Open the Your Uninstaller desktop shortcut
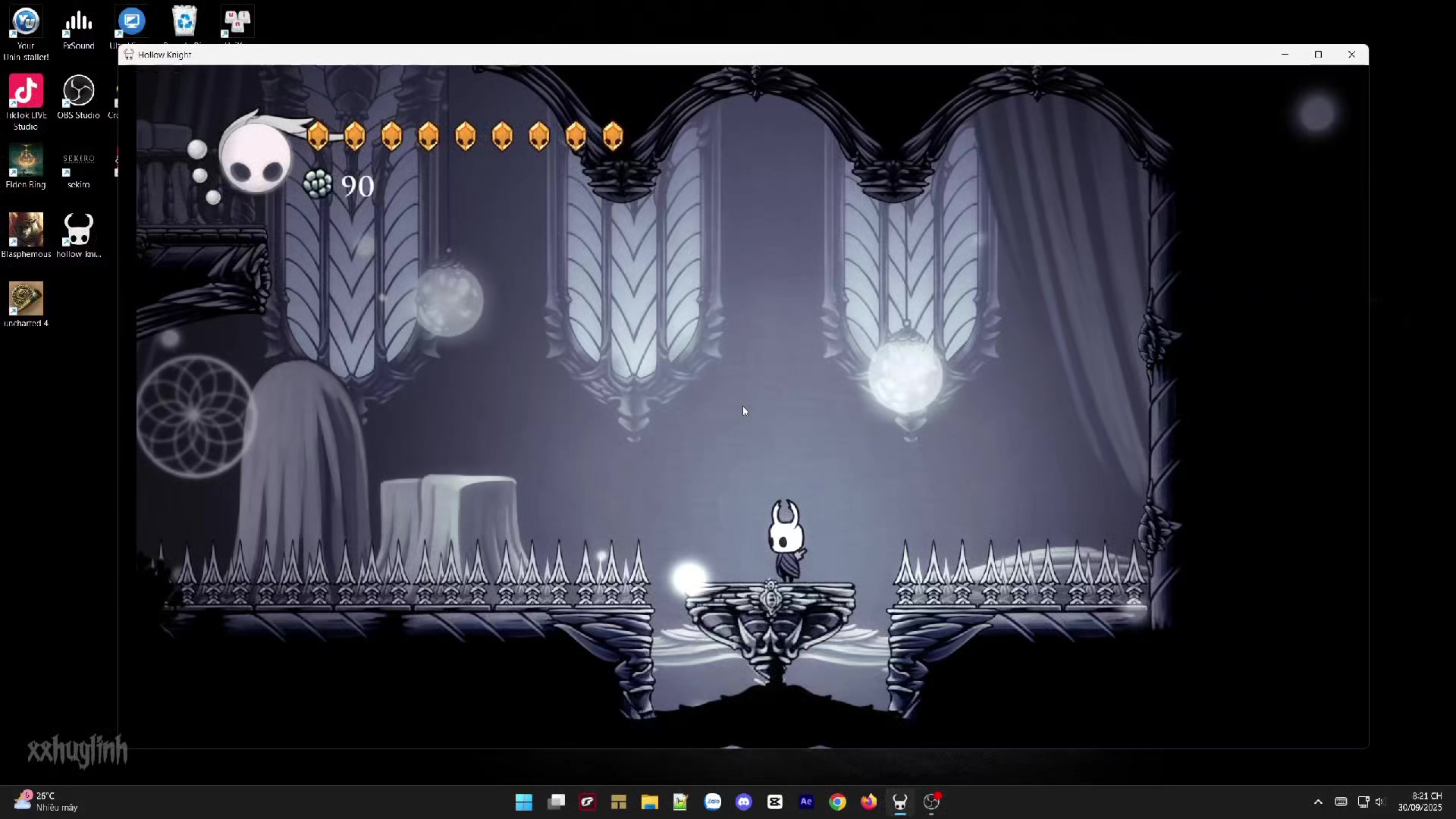 pyautogui.click(x=26, y=33)
